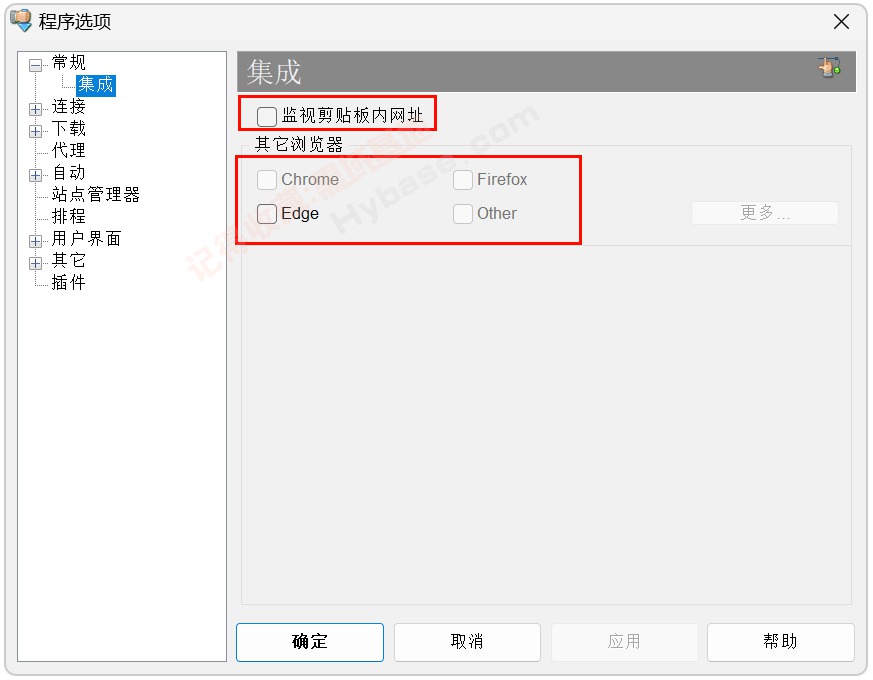
Task: Select 代理 in the settings tree
Action: point(70,150)
